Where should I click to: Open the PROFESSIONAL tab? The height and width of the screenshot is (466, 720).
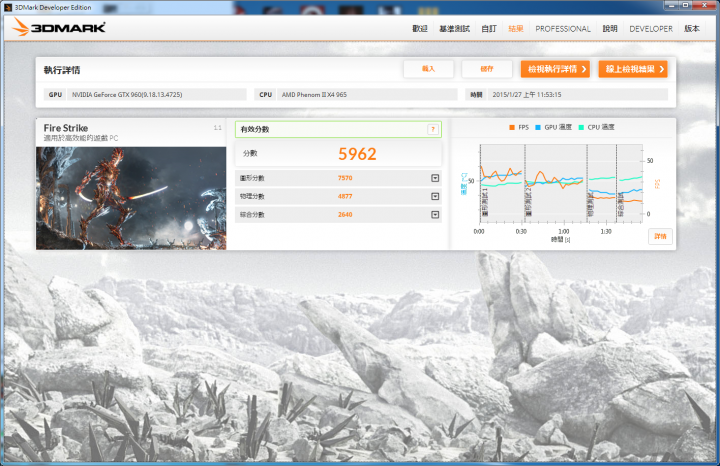[x=563, y=29]
